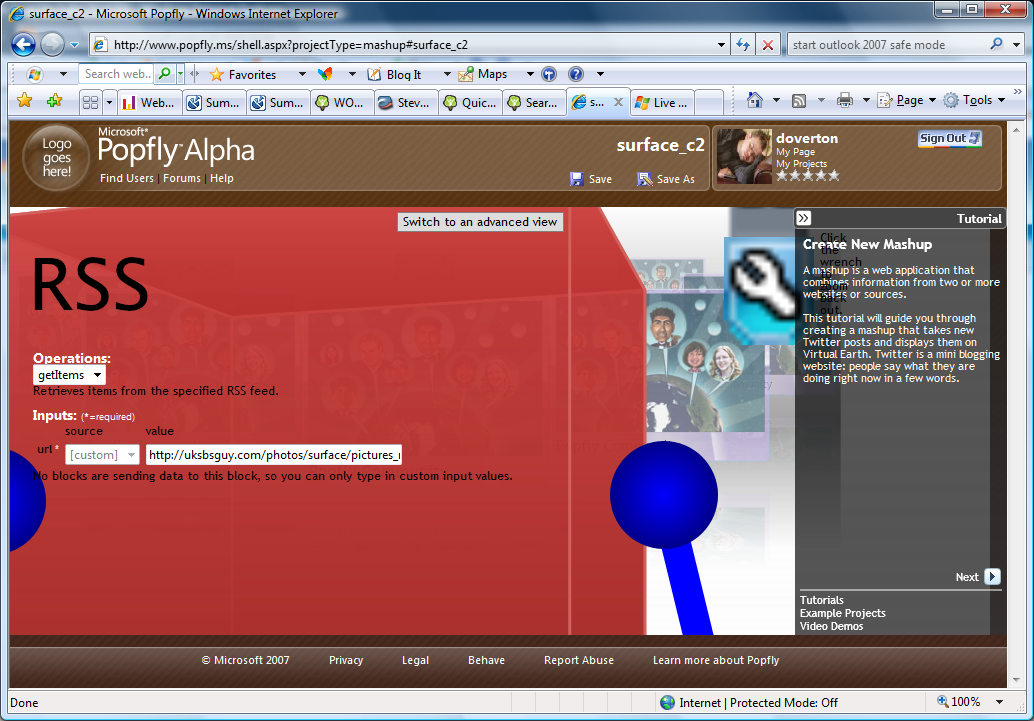Stop loading with the red X icon

768,45
